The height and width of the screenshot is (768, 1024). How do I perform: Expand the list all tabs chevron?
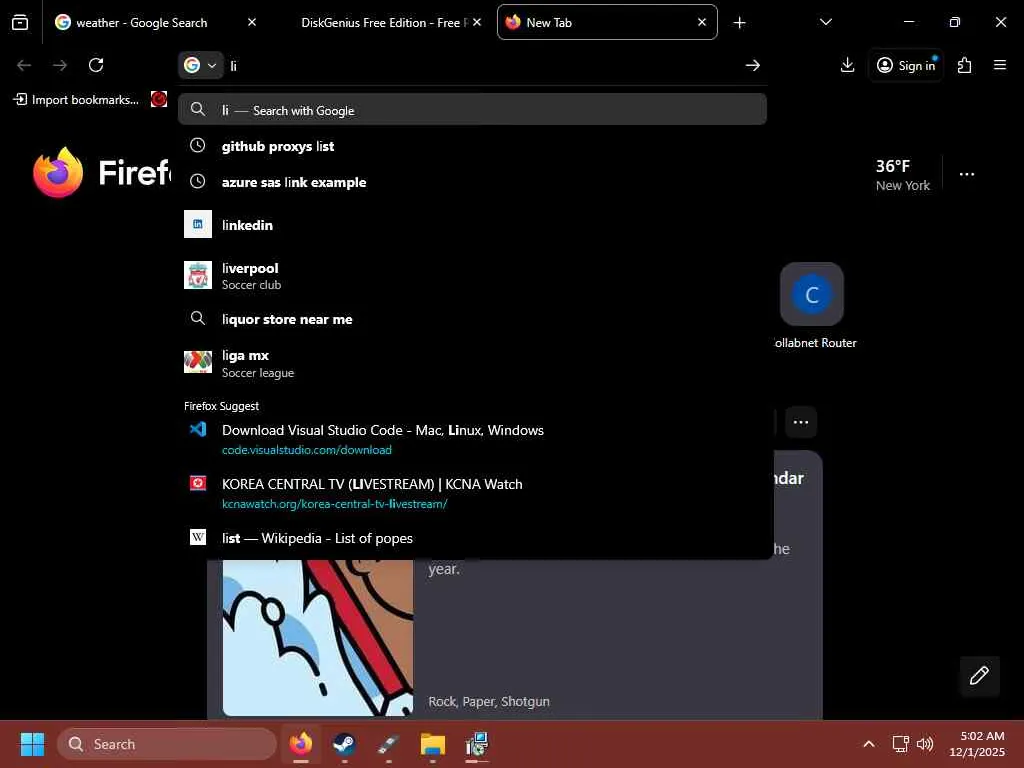825,22
